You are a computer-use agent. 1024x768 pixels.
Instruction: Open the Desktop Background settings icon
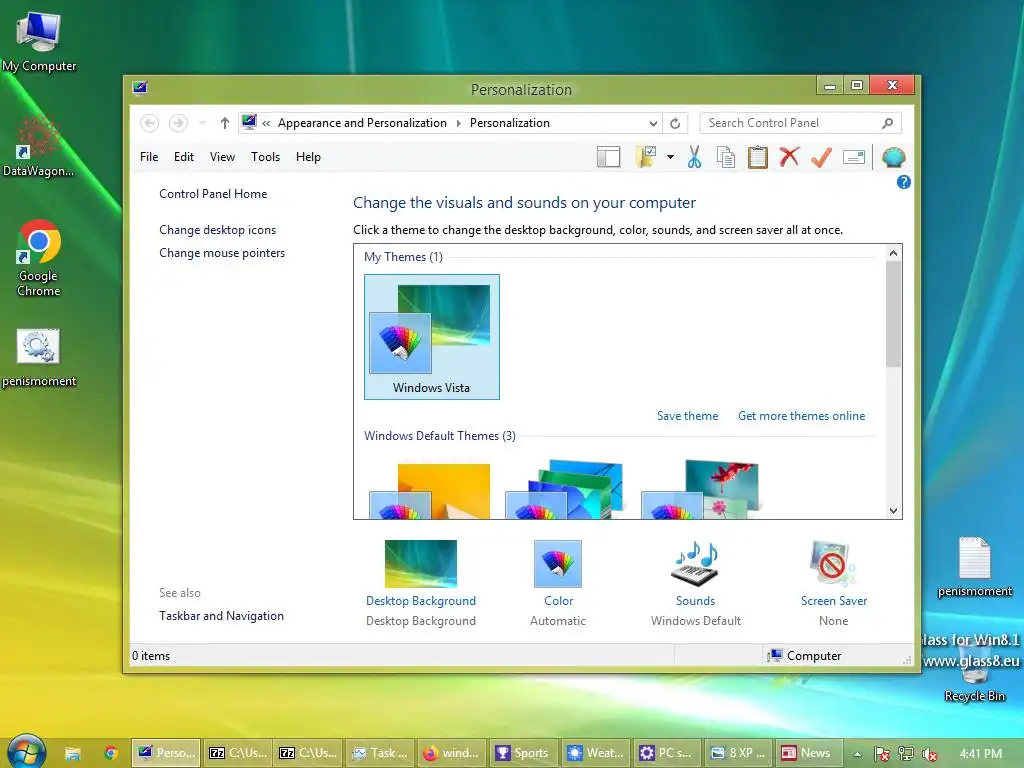tap(421, 564)
